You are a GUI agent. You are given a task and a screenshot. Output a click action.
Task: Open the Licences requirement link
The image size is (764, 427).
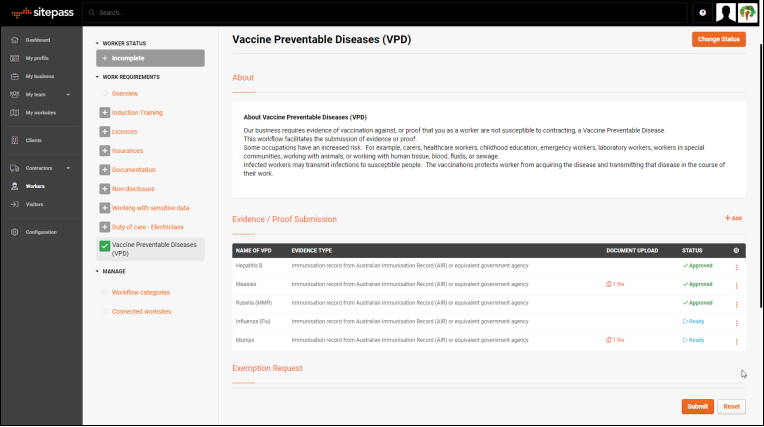click(x=124, y=132)
